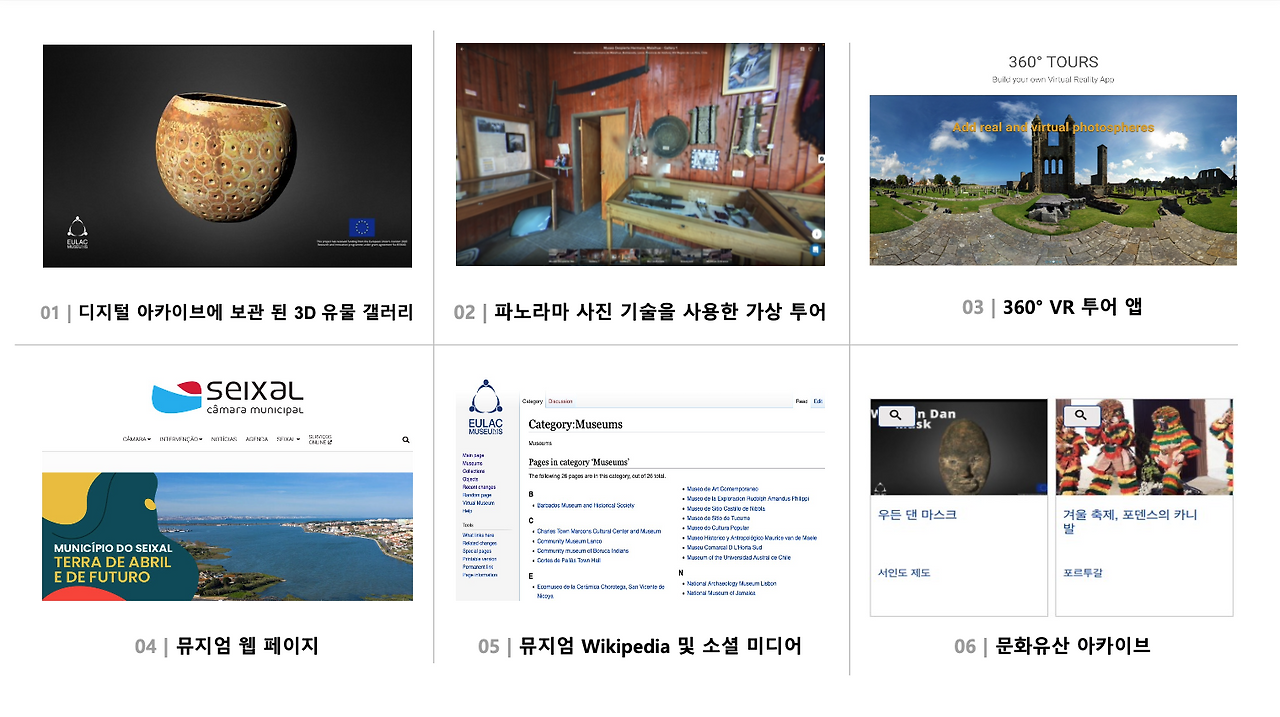Open Ecomuseo de la Cerámica Chorotega link
1280x717 pixels.
coord(600,591)
